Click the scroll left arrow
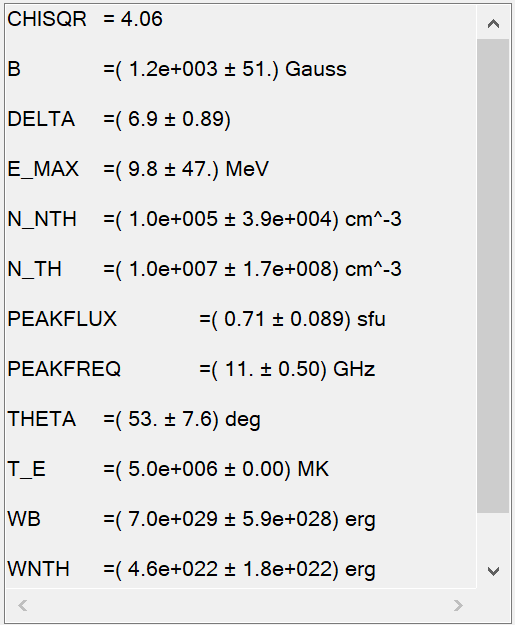This screenshot has height=625, width=515. click(x=23, y=605)
